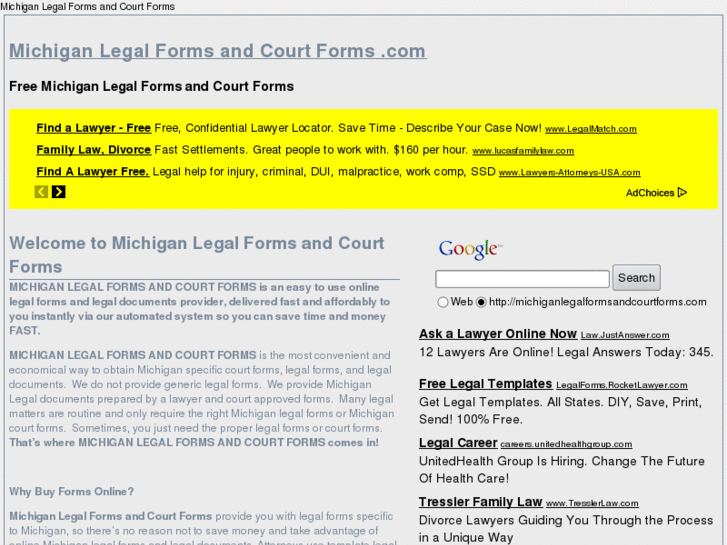Visit www.LegalMatch.com link
Image resolution: width=727 pixels, height=545 pixels.
click(591, 129)
